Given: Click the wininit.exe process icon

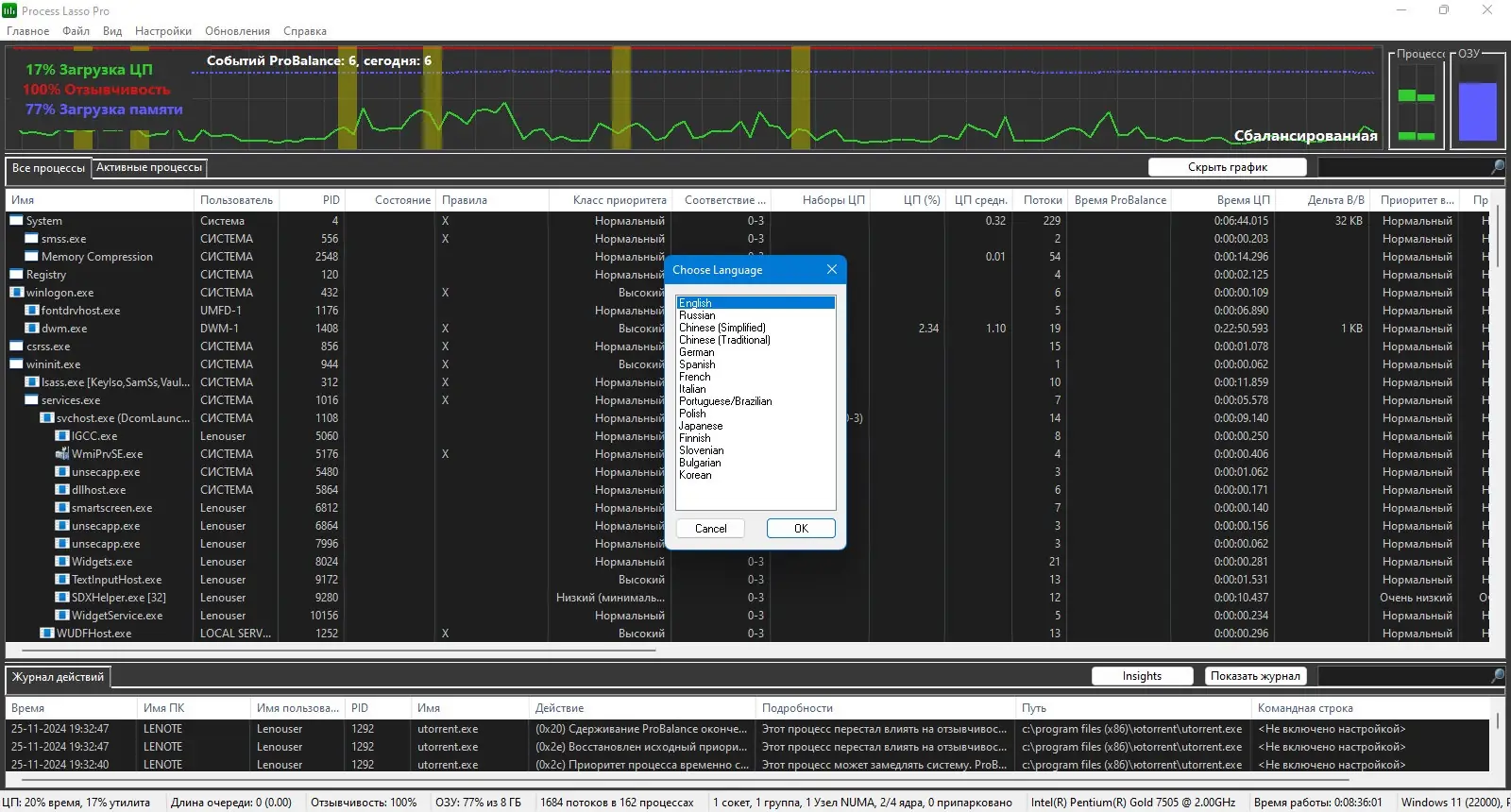Looking at the screenshot, I should tap(16, 364).
